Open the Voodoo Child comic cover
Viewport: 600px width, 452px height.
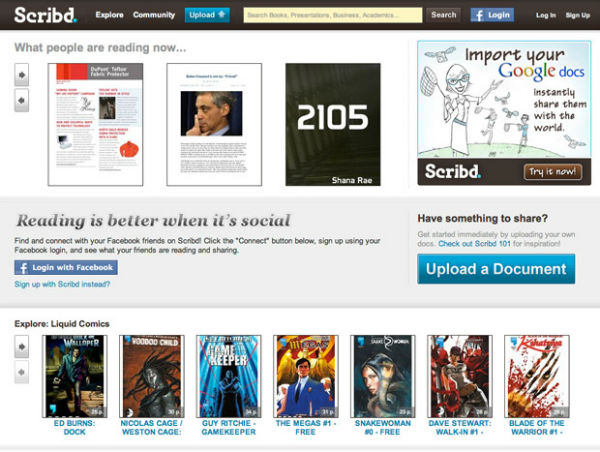(151, 375)
